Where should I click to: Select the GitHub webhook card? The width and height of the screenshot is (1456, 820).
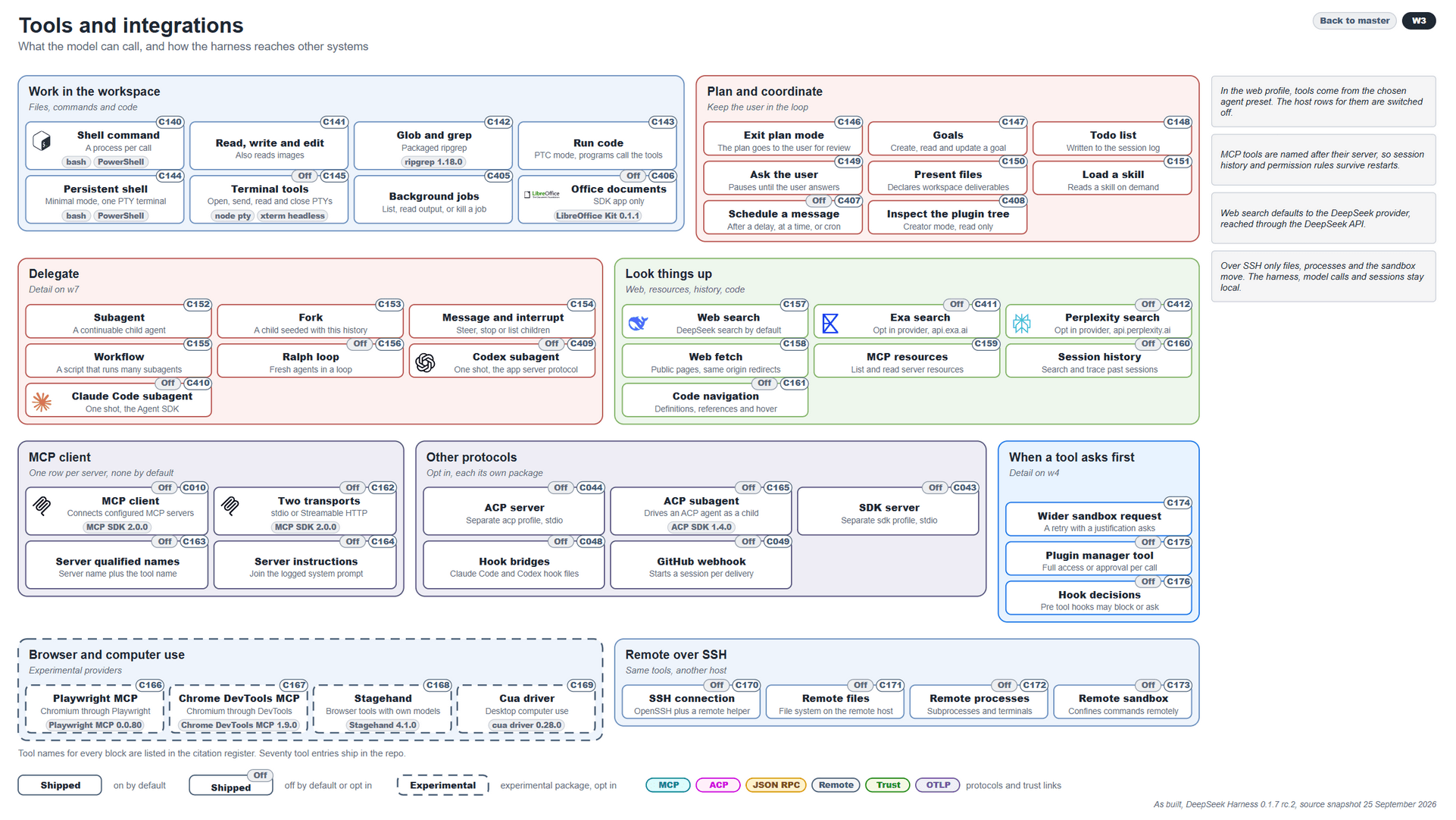(701, 565)
